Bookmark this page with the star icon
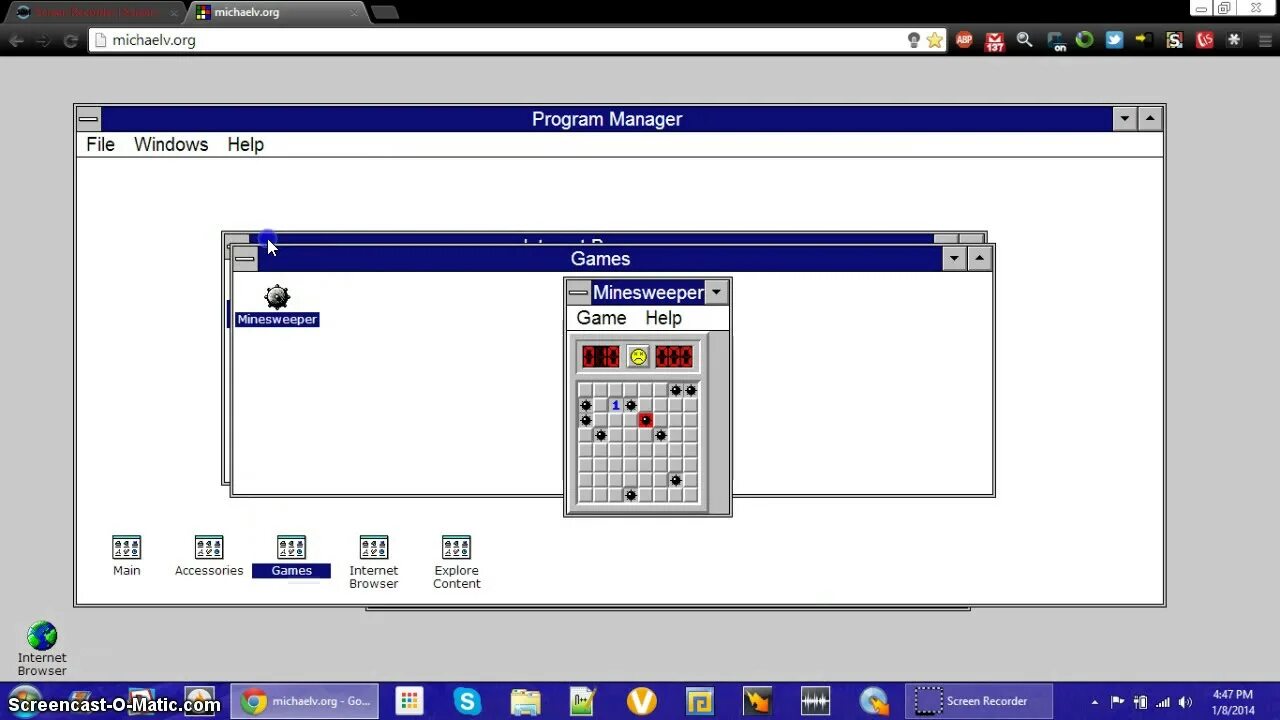The height and width of the screenshot is (720, 1280). [935, 40]
